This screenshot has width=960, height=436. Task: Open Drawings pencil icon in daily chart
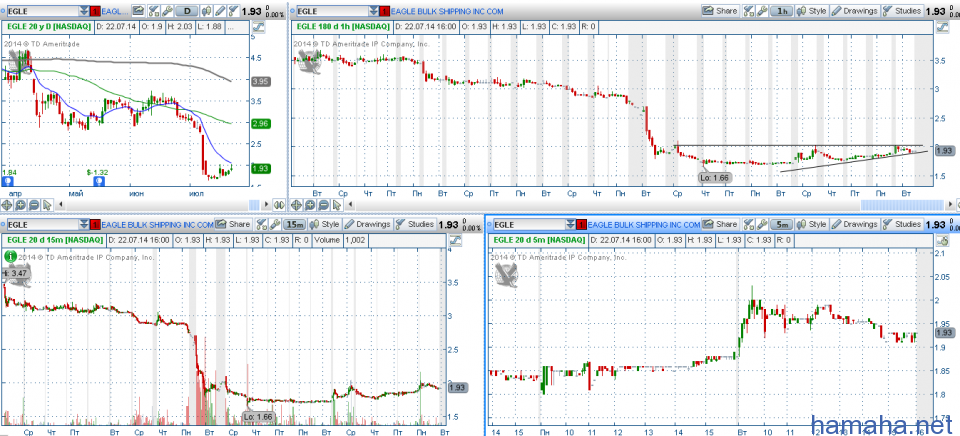click(x=220, y=11)
